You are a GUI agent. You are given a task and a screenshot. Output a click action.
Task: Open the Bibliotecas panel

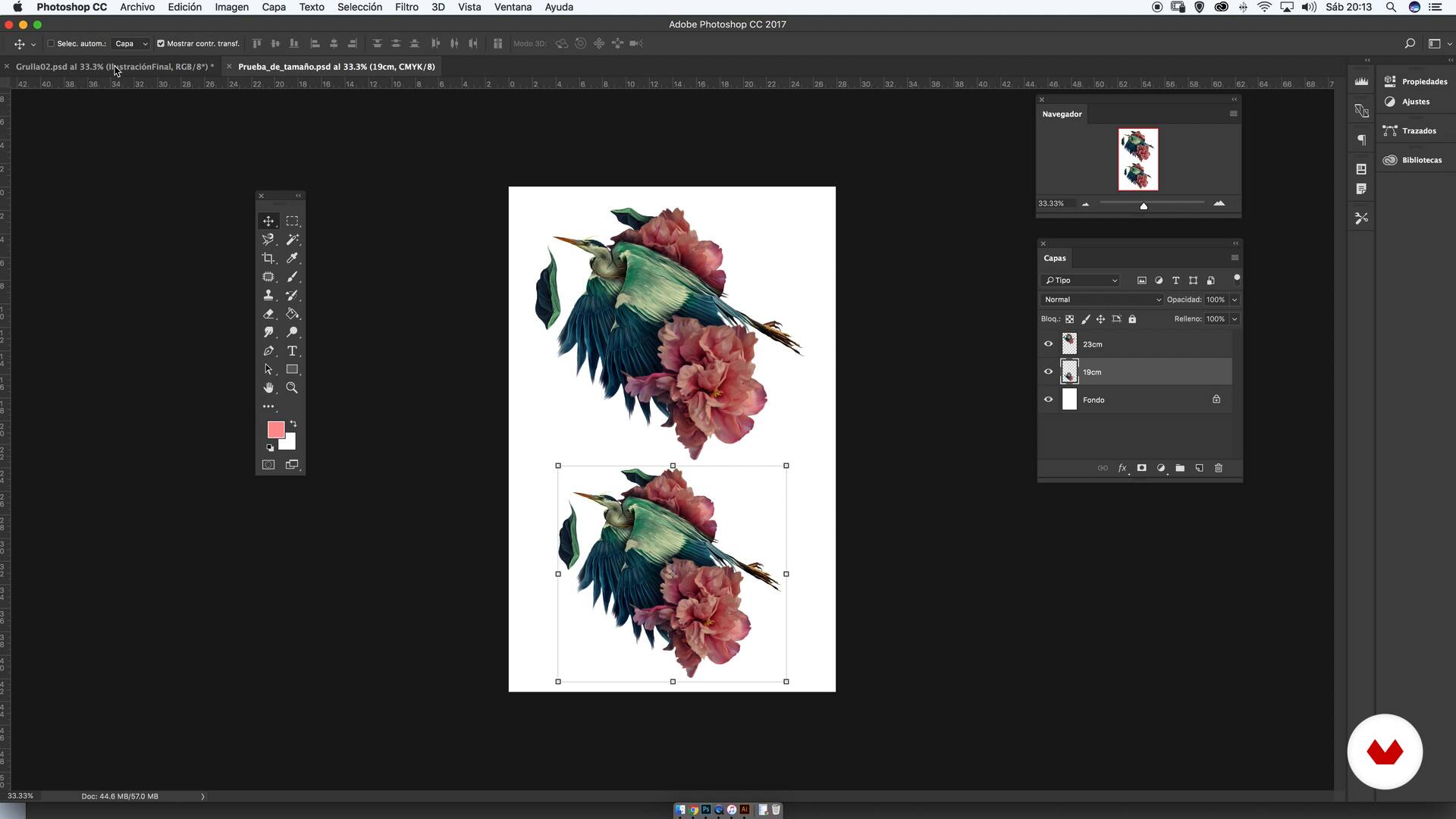pyautogui.click(x=1414, y=160)
